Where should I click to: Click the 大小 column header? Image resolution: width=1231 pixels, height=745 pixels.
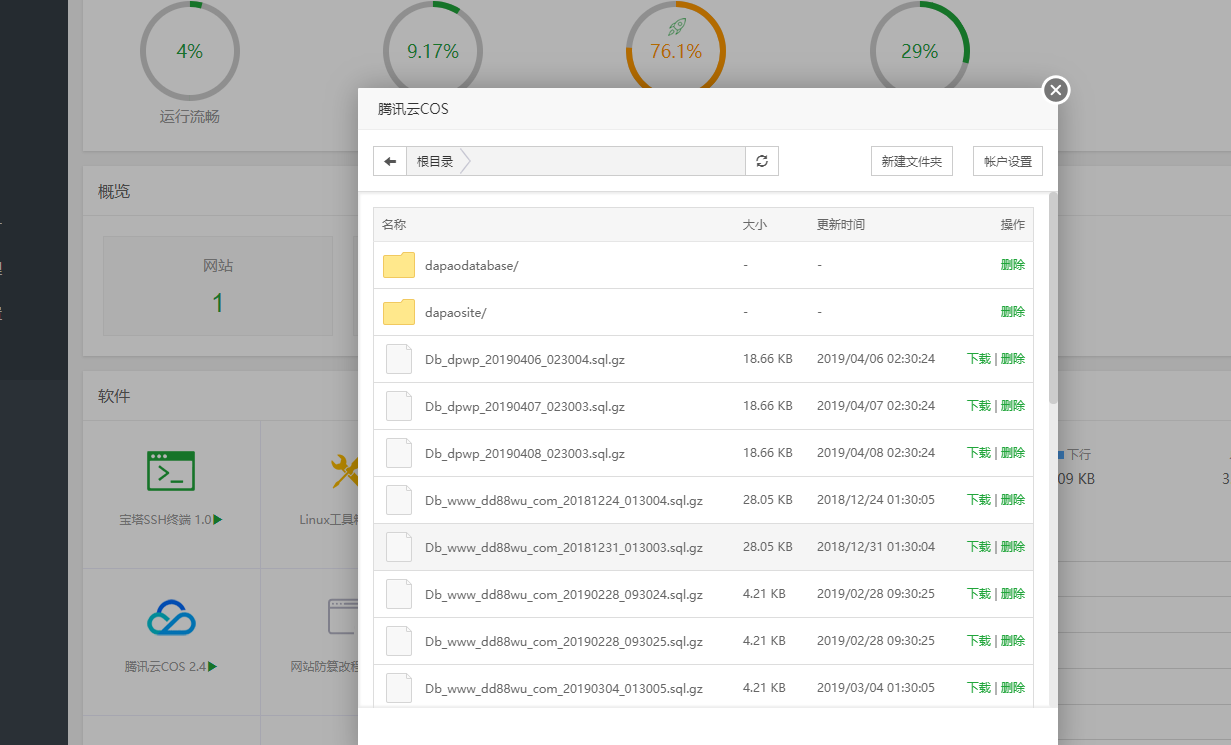coord(755,225)
